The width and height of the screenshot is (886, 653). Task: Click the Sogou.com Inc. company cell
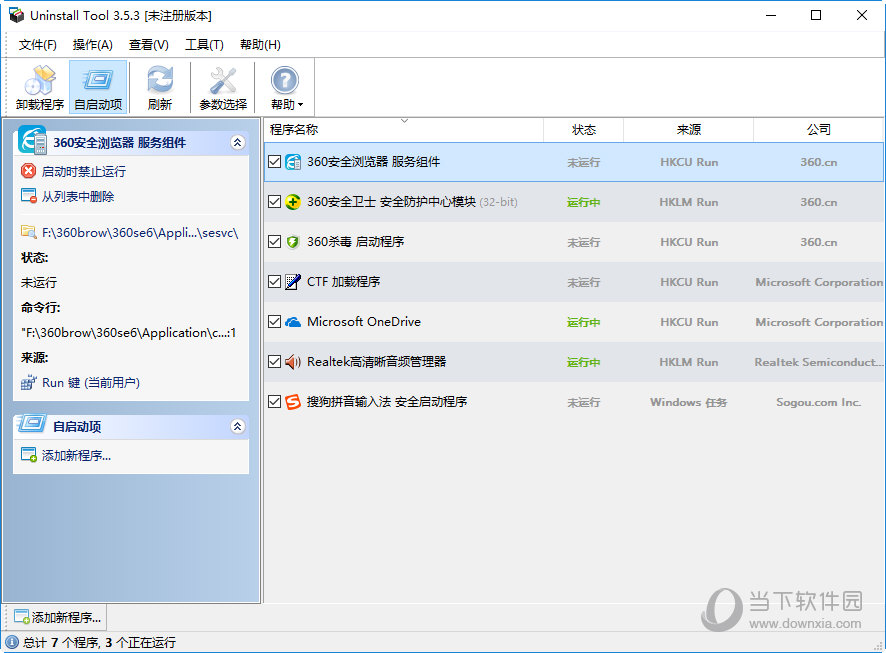[x=818, y=402]
